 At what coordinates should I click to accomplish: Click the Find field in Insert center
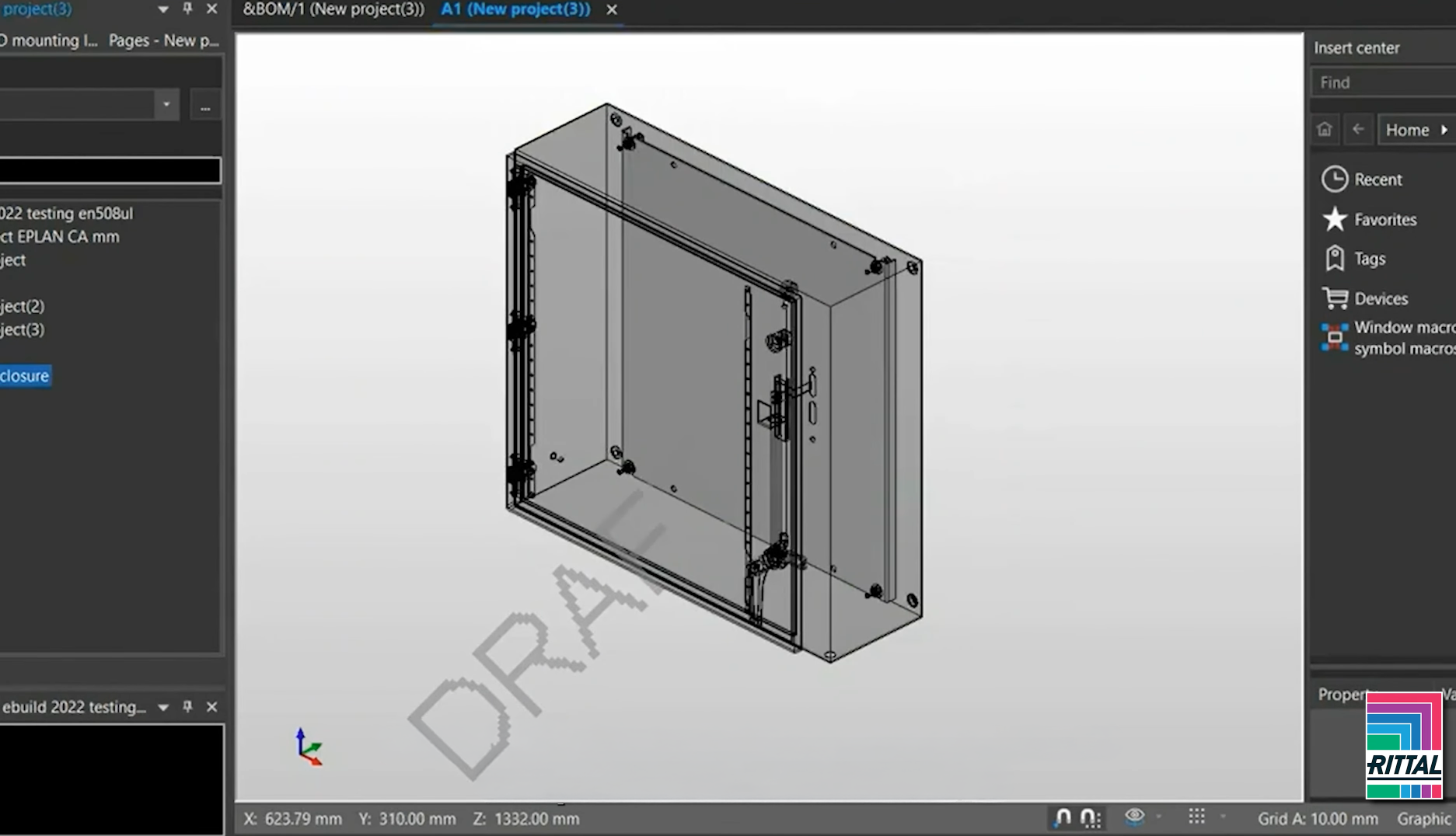click(1384, 82)
